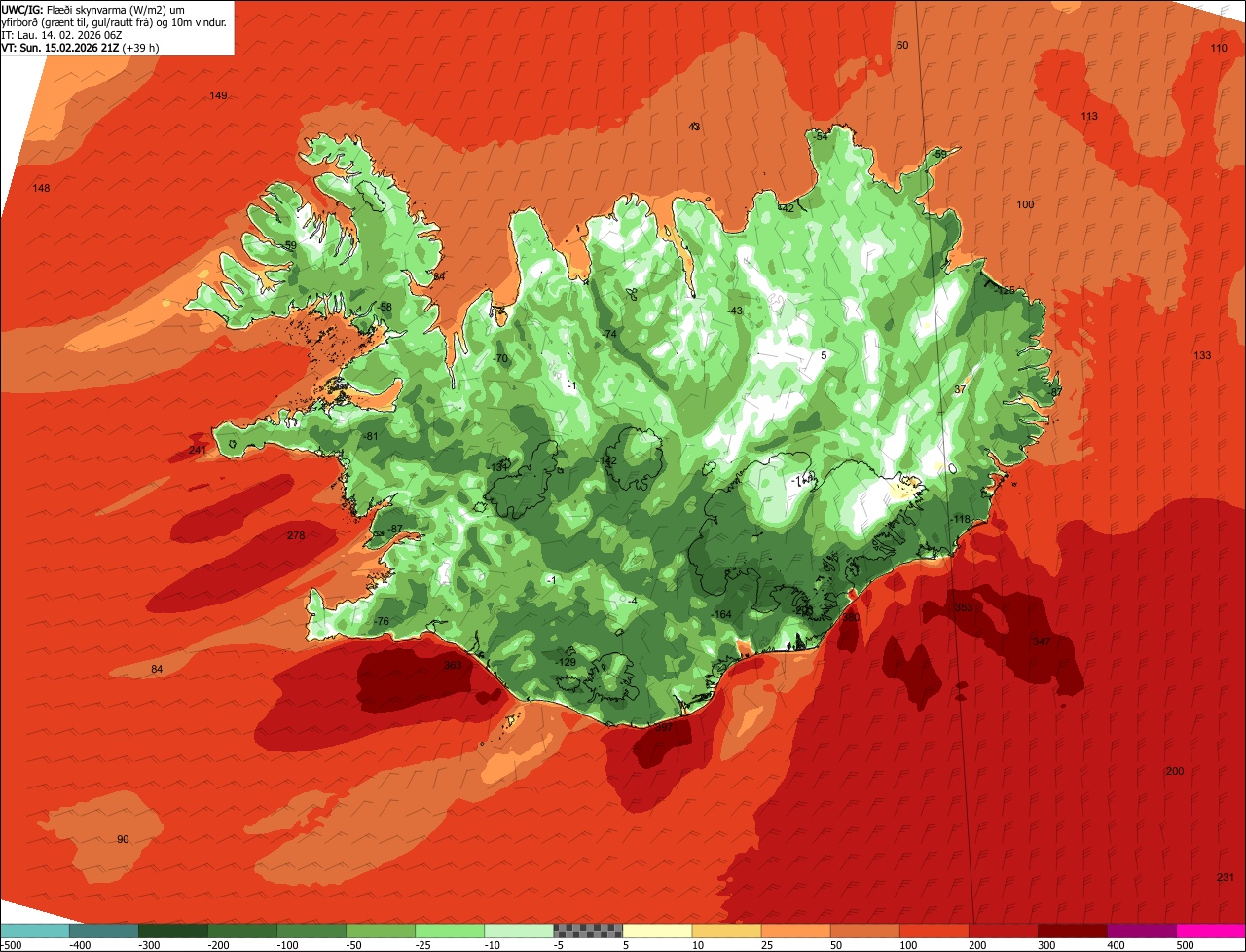Viewport: 1246px width, 952px height.
Task: Click the land value -43
Action: click(x=735, y=311)
